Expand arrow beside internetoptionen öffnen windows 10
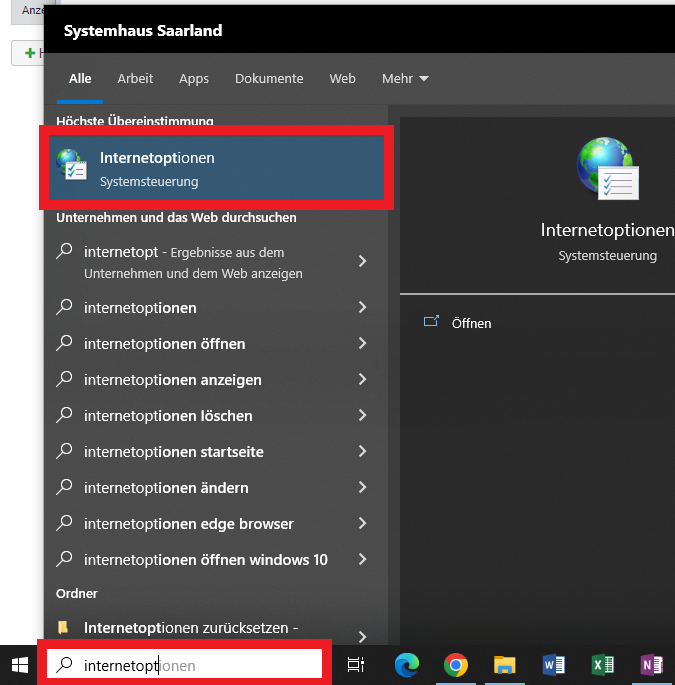 click(x=362, y=559)
